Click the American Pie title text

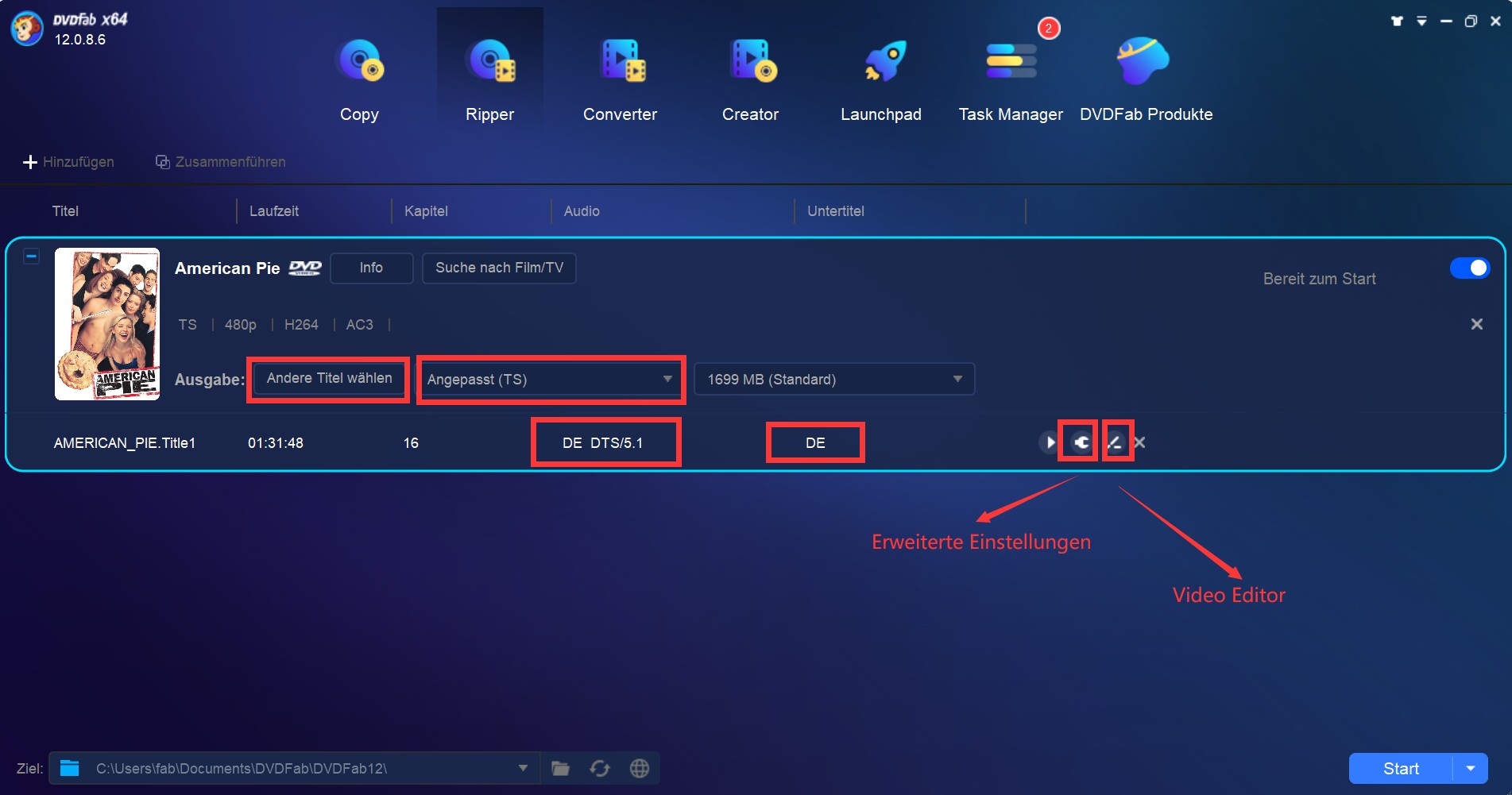tap(227, 268)
